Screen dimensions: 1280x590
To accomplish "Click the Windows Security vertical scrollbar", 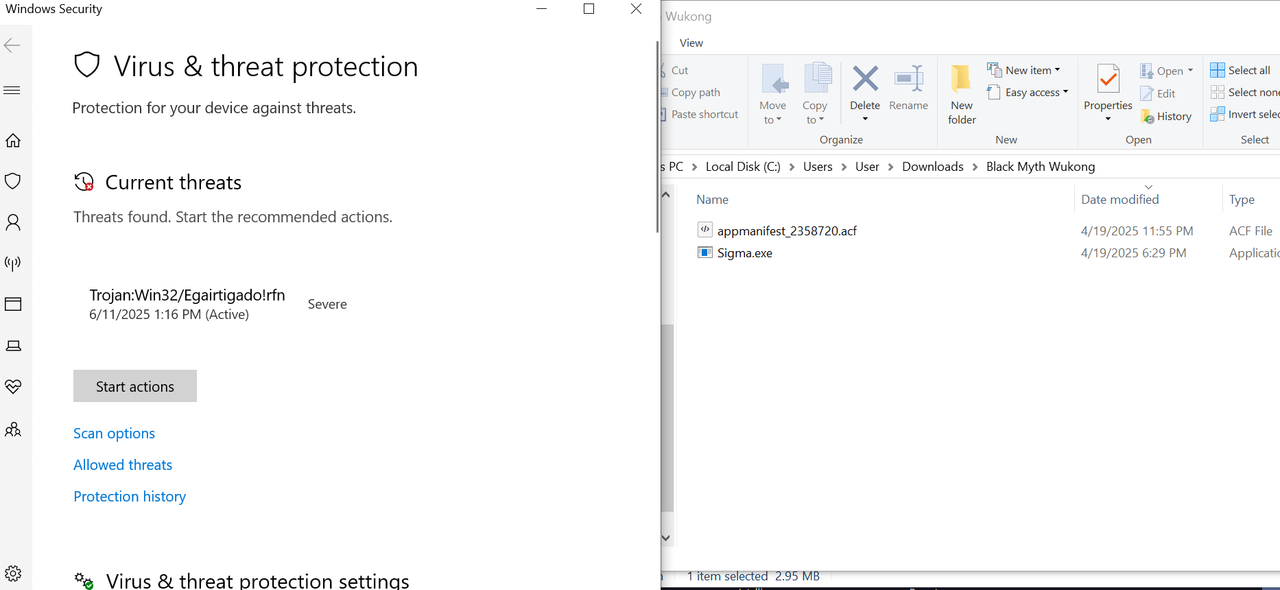I will tap(656, 135).
